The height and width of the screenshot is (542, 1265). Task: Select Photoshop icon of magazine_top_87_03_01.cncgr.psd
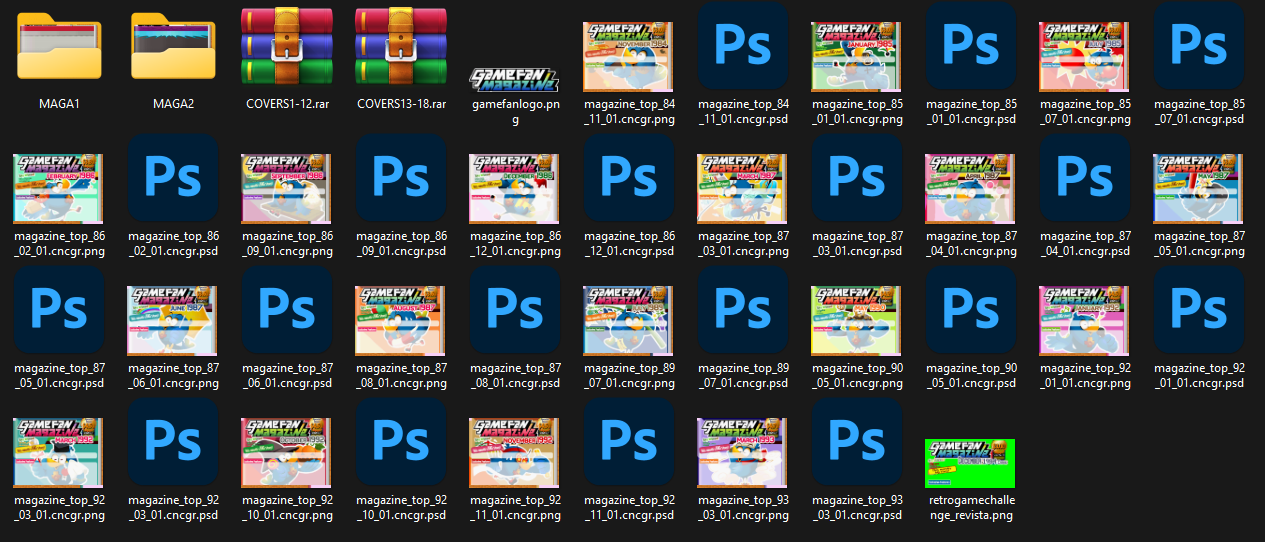[857, 178]
